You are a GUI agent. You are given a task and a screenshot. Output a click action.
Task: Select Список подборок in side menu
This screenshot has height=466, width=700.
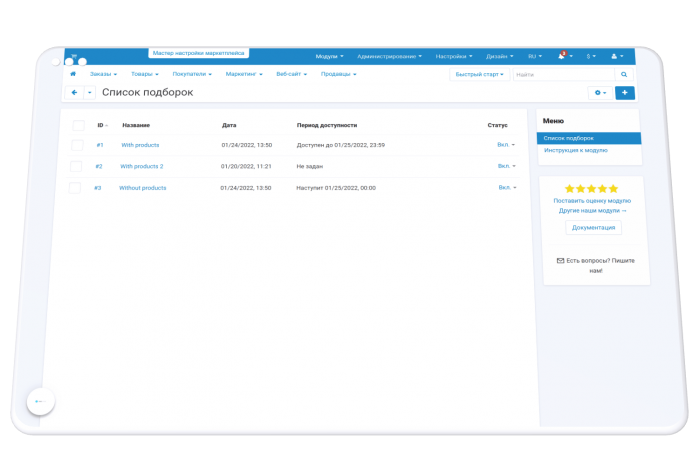[589, 138]
